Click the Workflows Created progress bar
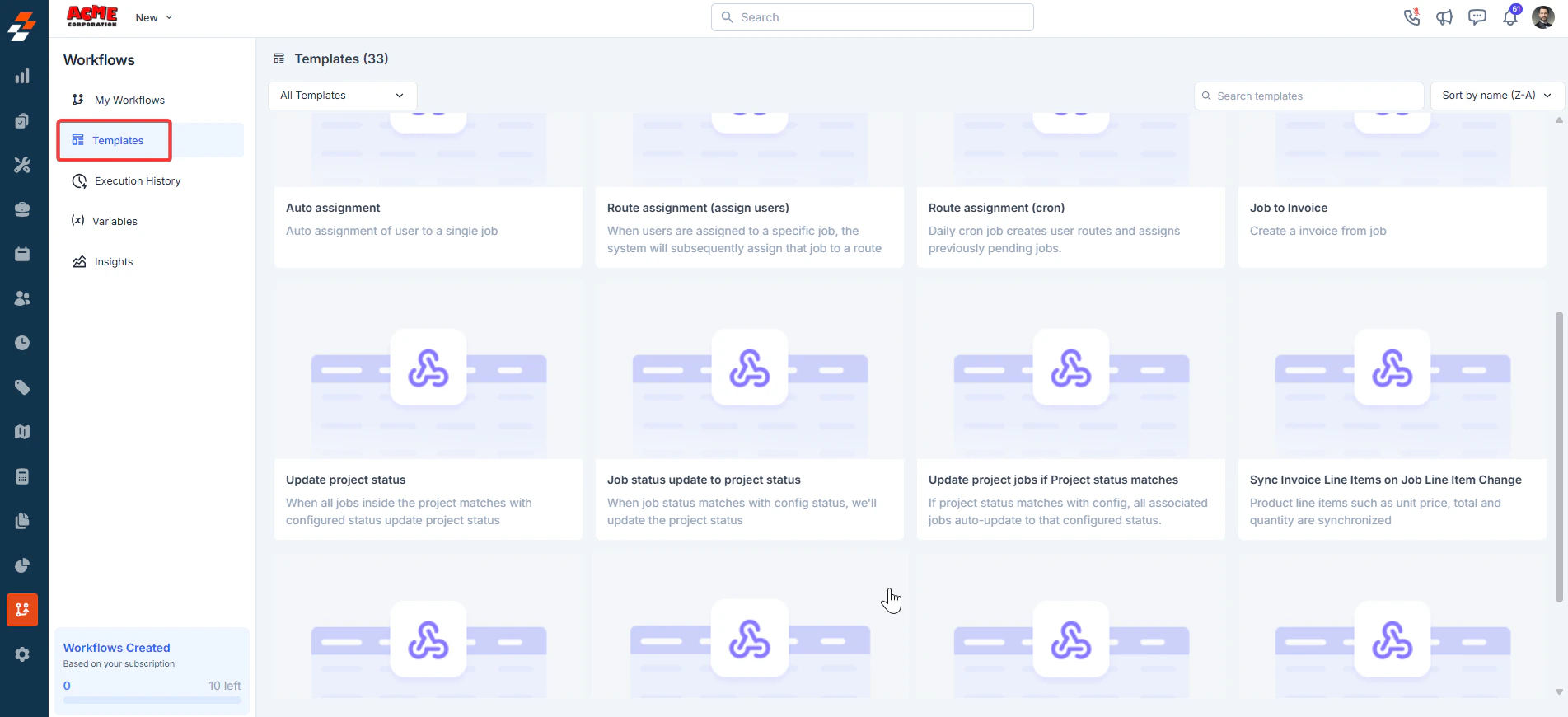The image size is (1568, 717). tap(152, 701)
